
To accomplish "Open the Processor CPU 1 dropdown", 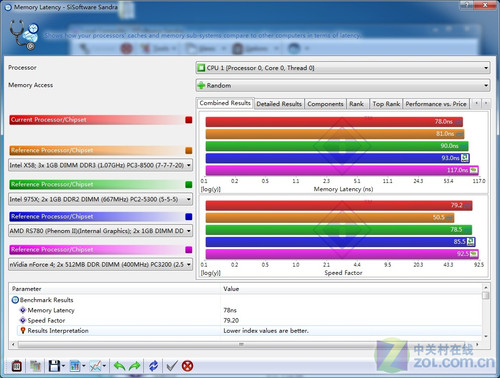I will (x=343, y=68).
